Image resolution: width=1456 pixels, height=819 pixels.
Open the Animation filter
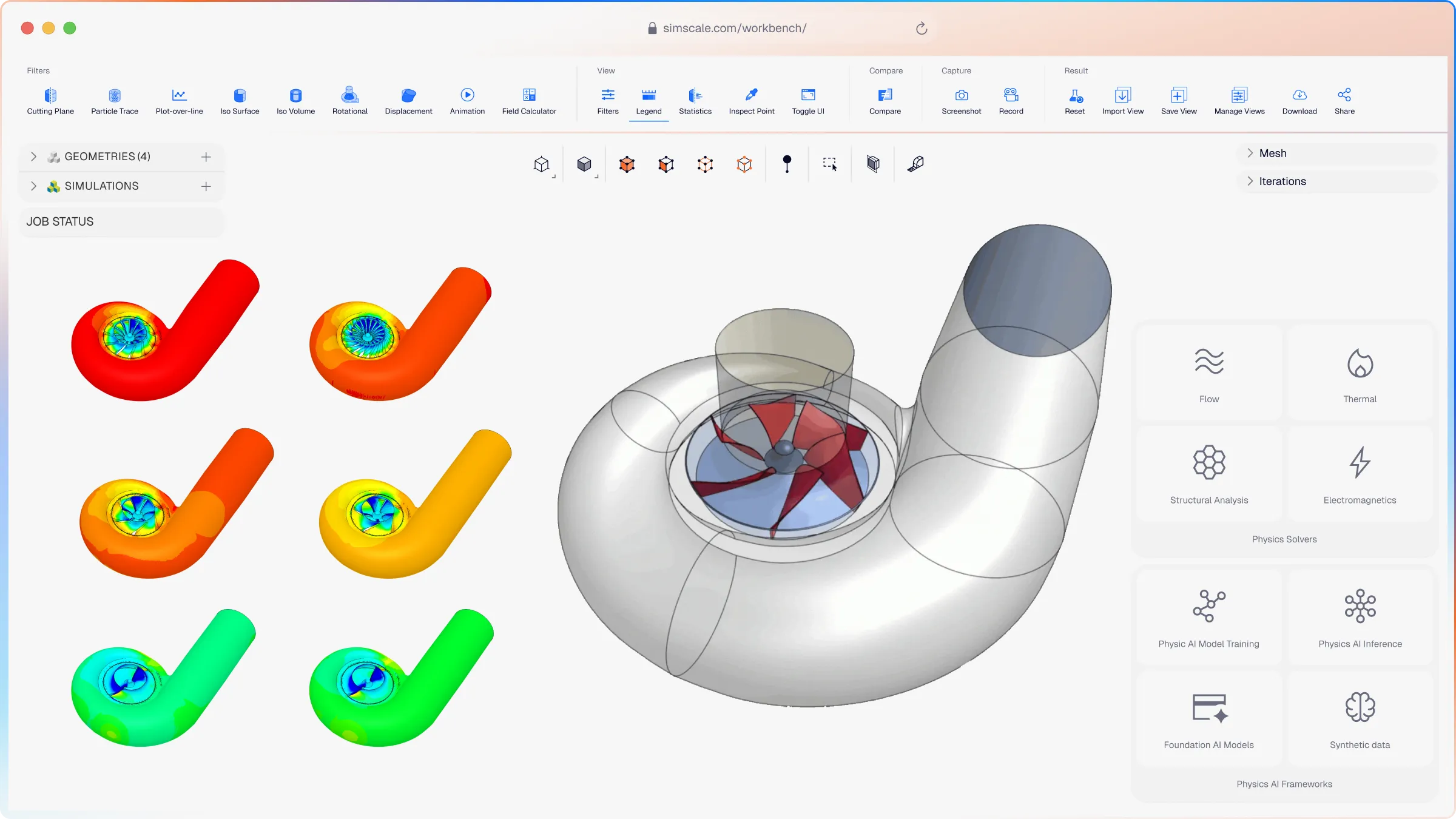467,101
